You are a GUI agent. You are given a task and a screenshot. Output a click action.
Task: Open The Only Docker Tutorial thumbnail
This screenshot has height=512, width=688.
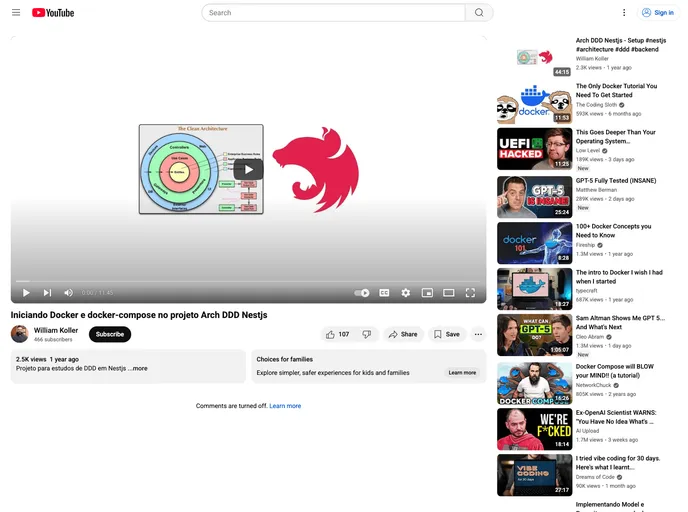click(x=534, y=103)
